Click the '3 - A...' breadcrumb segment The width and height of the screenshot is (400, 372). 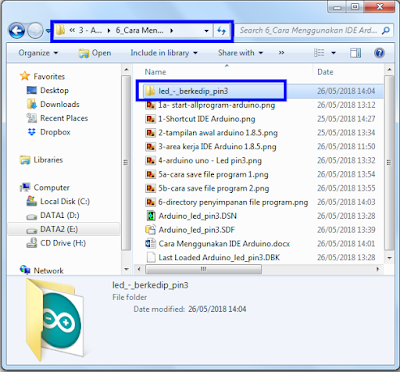(x=90, y=30)
